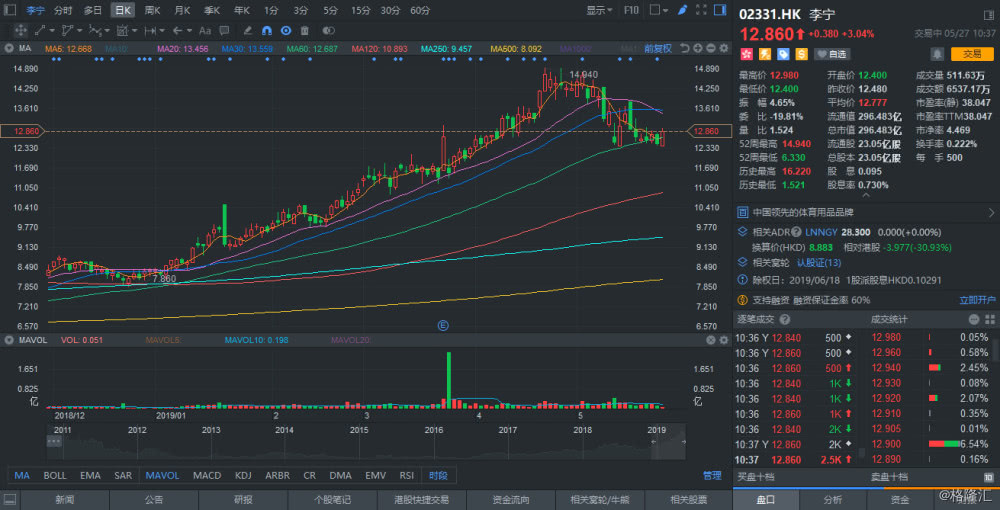Viewport: 1000px width, 510px height.
Task: Click 管理 indicator management link
Action: point(712,476)
